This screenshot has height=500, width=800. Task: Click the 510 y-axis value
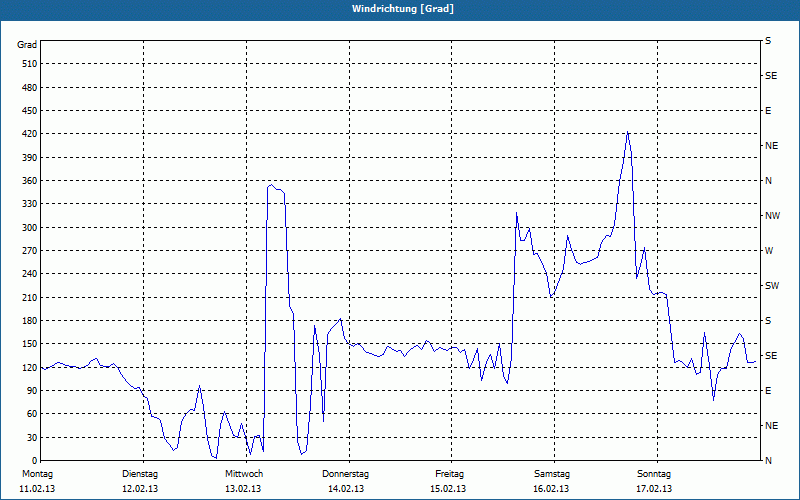[x=30, y=64]
